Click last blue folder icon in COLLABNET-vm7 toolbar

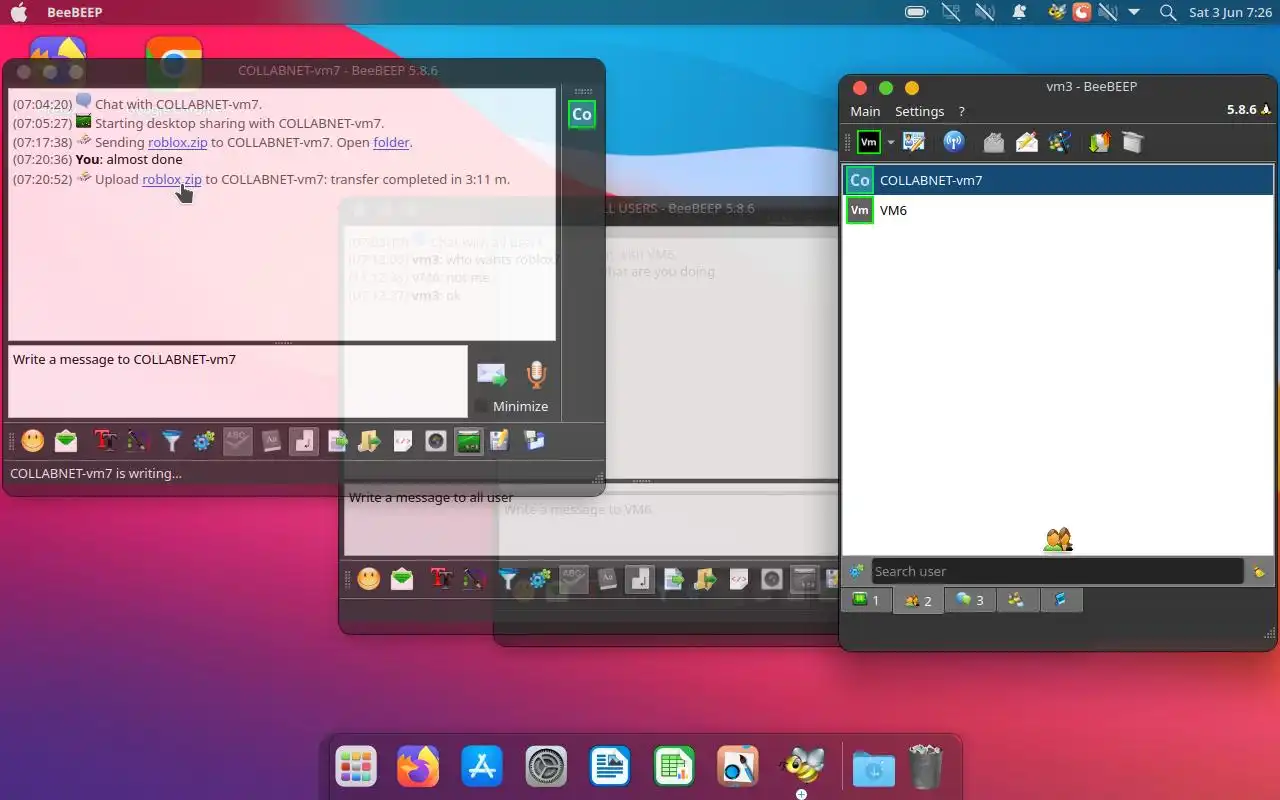[534, 440]
